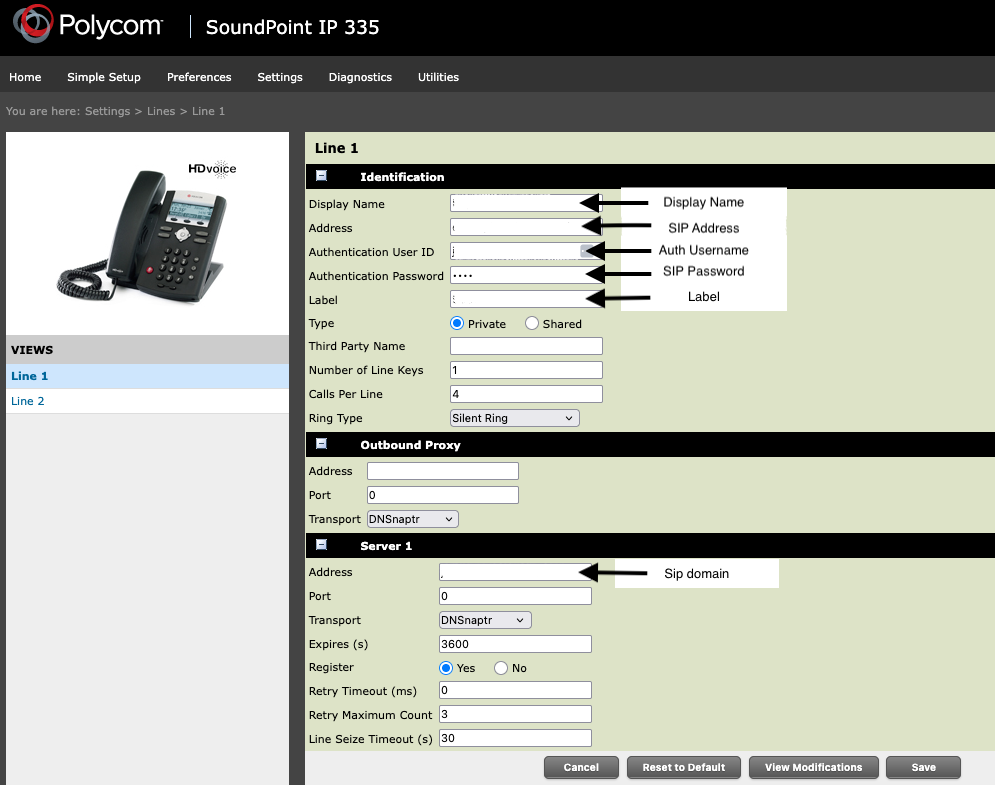This screenshot has width=995, height=785.
Task: Click Reset to Default button
Action: point(684,767)
